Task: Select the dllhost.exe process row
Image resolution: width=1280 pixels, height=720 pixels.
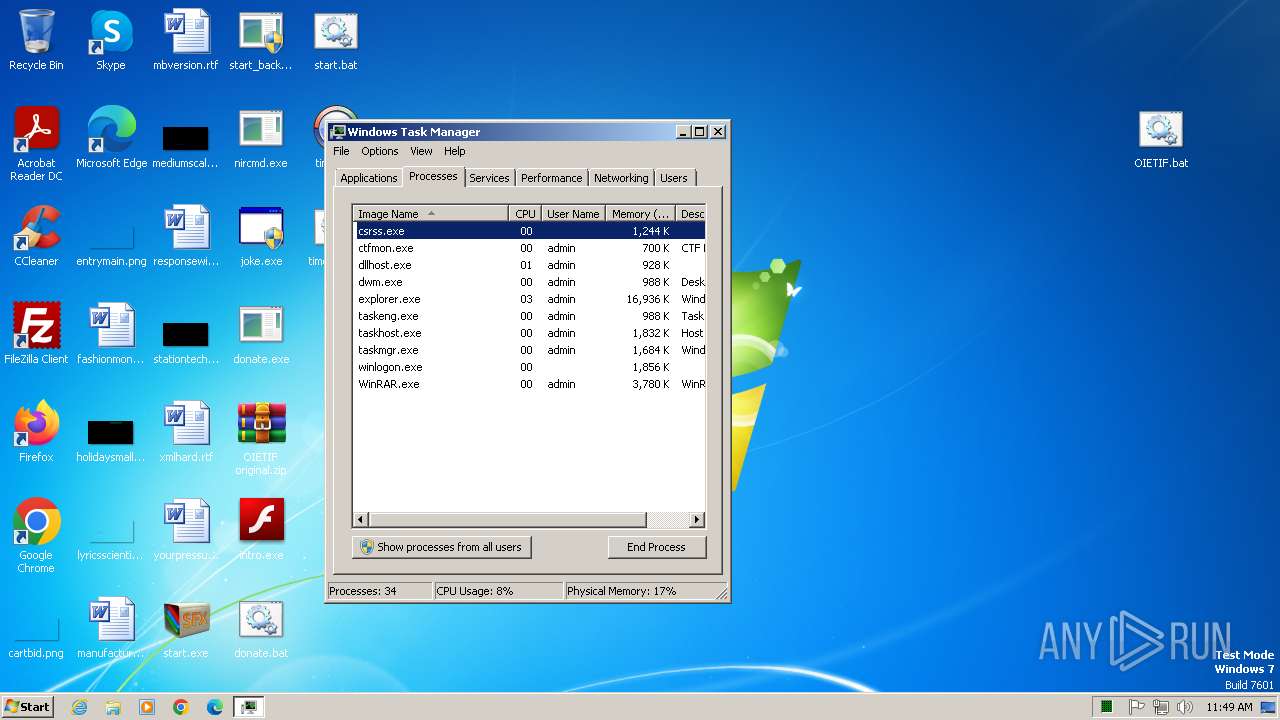Action: tap(530, 265)
